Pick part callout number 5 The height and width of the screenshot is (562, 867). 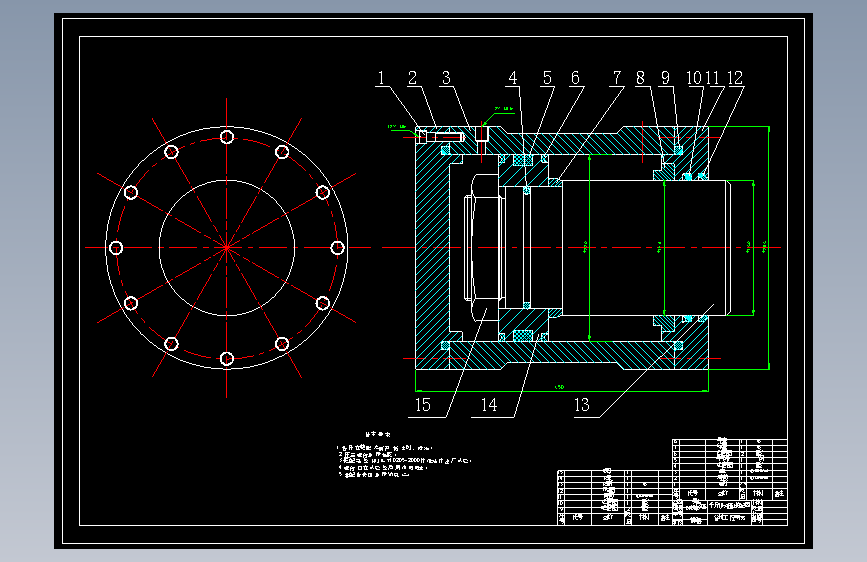(547, 78)
